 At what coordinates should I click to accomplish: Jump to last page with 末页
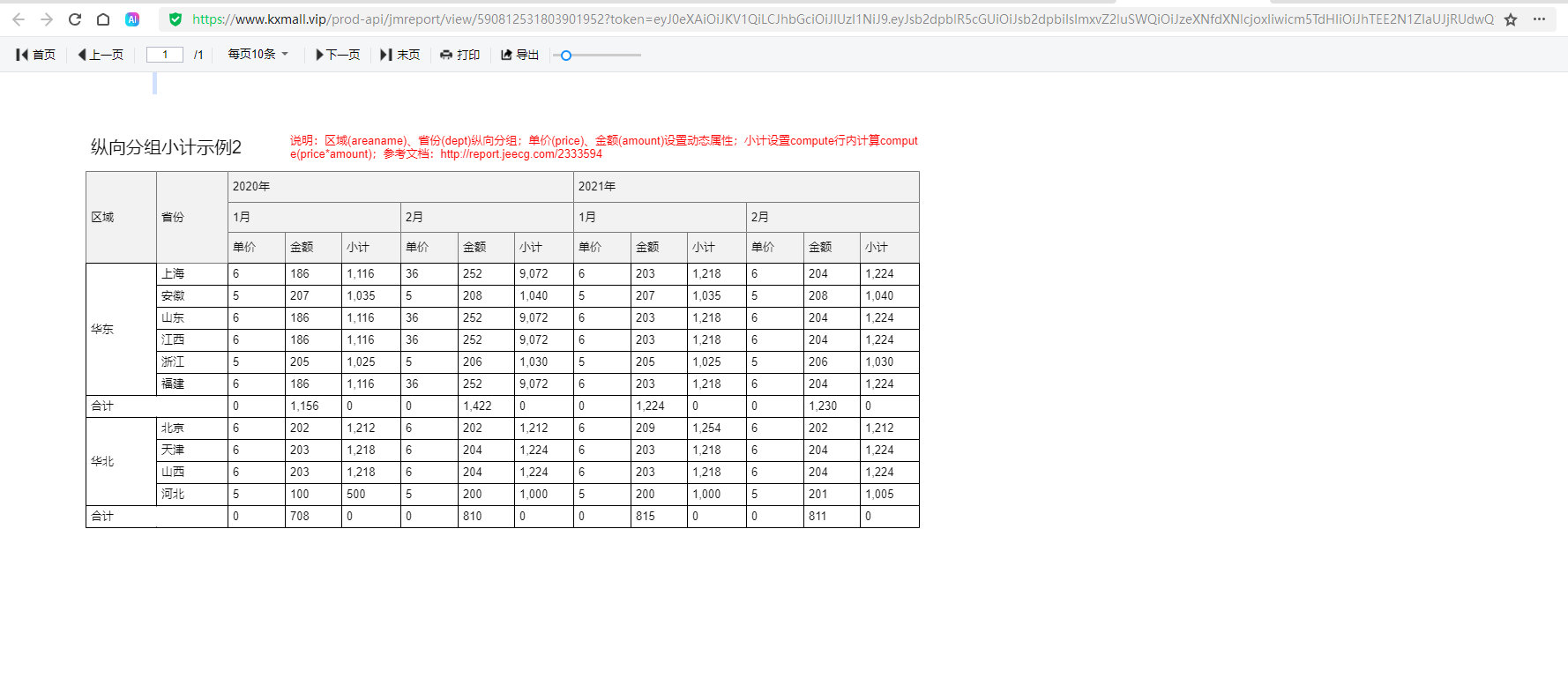[400, 55]
